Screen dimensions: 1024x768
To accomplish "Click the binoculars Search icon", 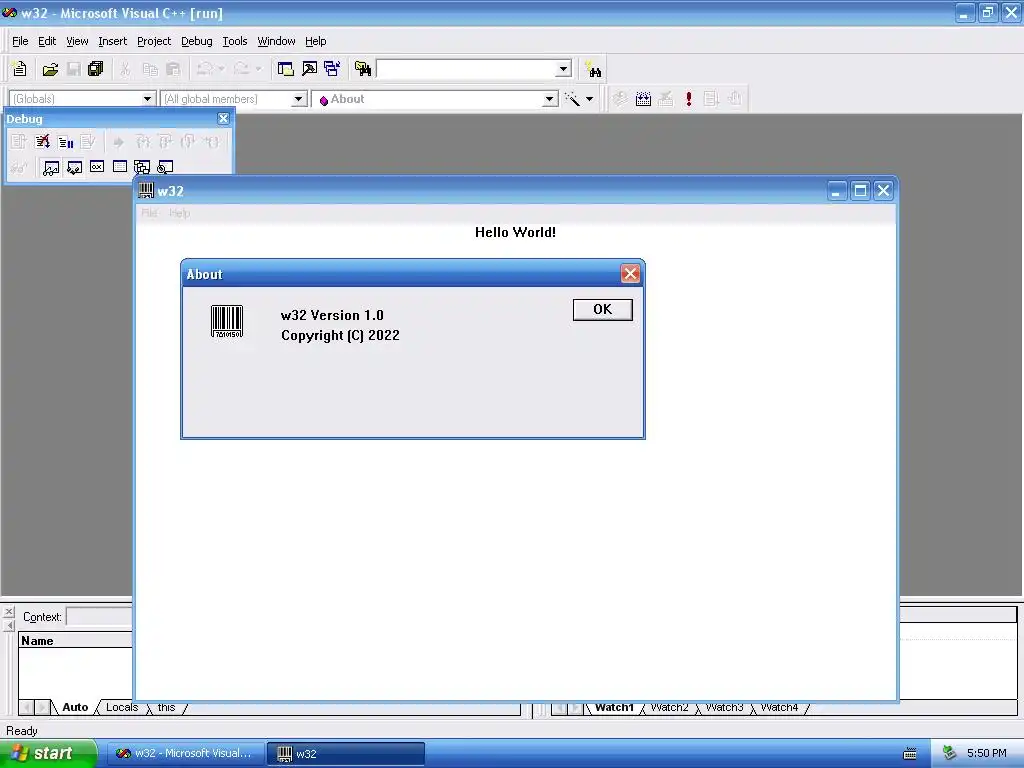I will [593, 69].
